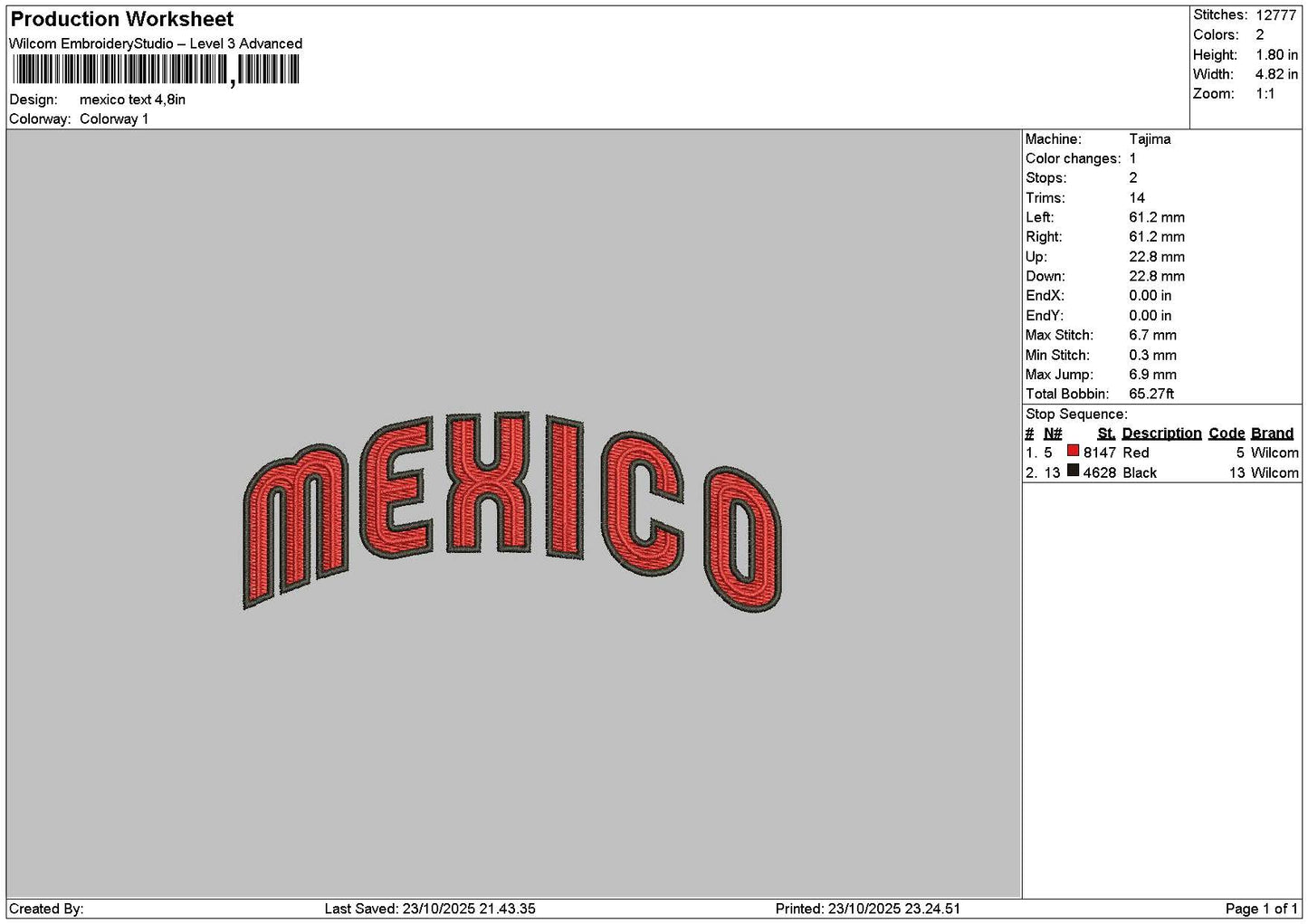Click the Down value '22.8 mm'

pyautogui.click(x=1157, y=276)
